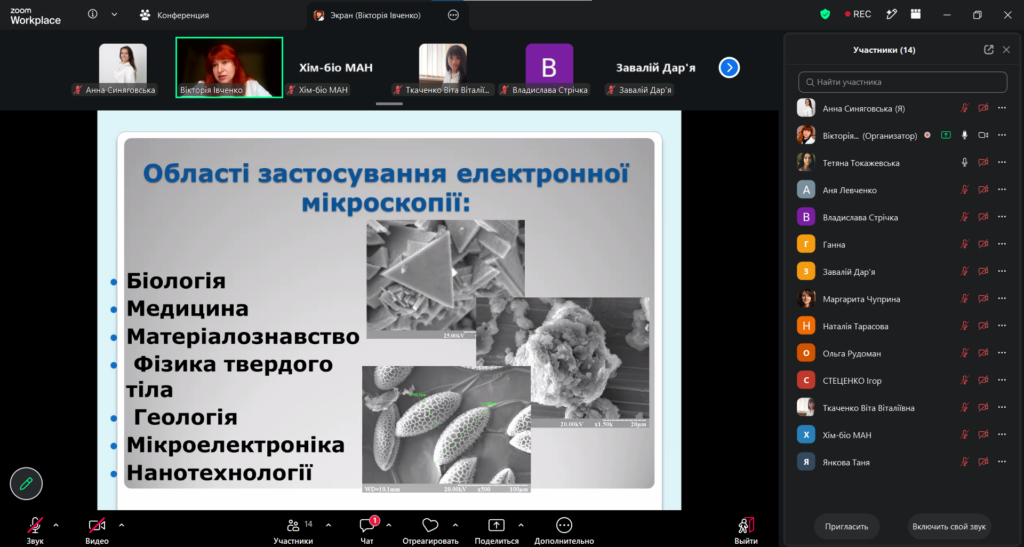Switch to the Конференция tab

[x=174, y=15]
